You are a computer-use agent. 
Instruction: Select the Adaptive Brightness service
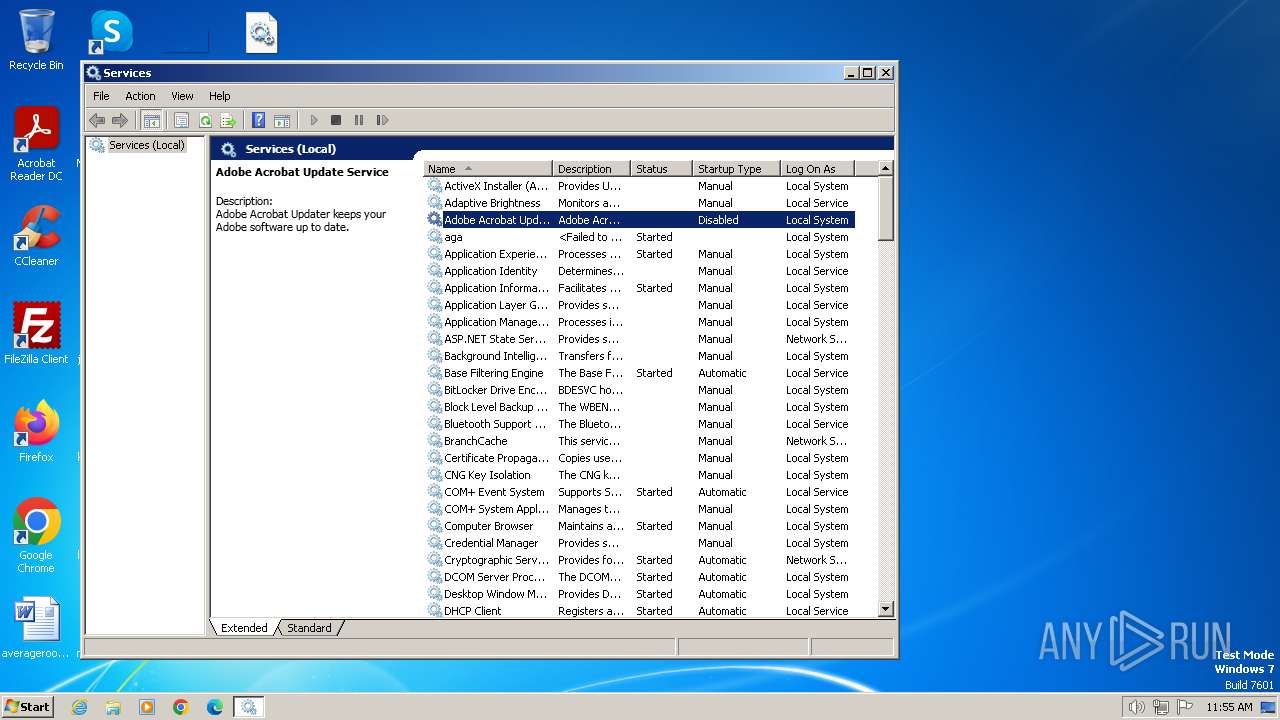tap(639, 203)
